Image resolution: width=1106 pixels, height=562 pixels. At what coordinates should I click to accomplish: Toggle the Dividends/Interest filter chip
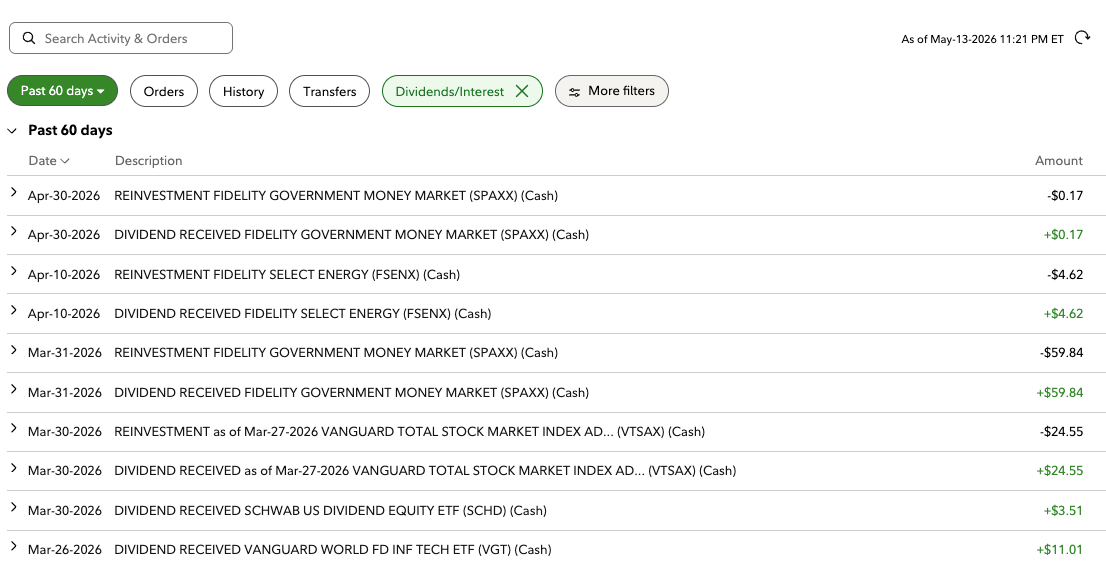click(x=462, y=91)
